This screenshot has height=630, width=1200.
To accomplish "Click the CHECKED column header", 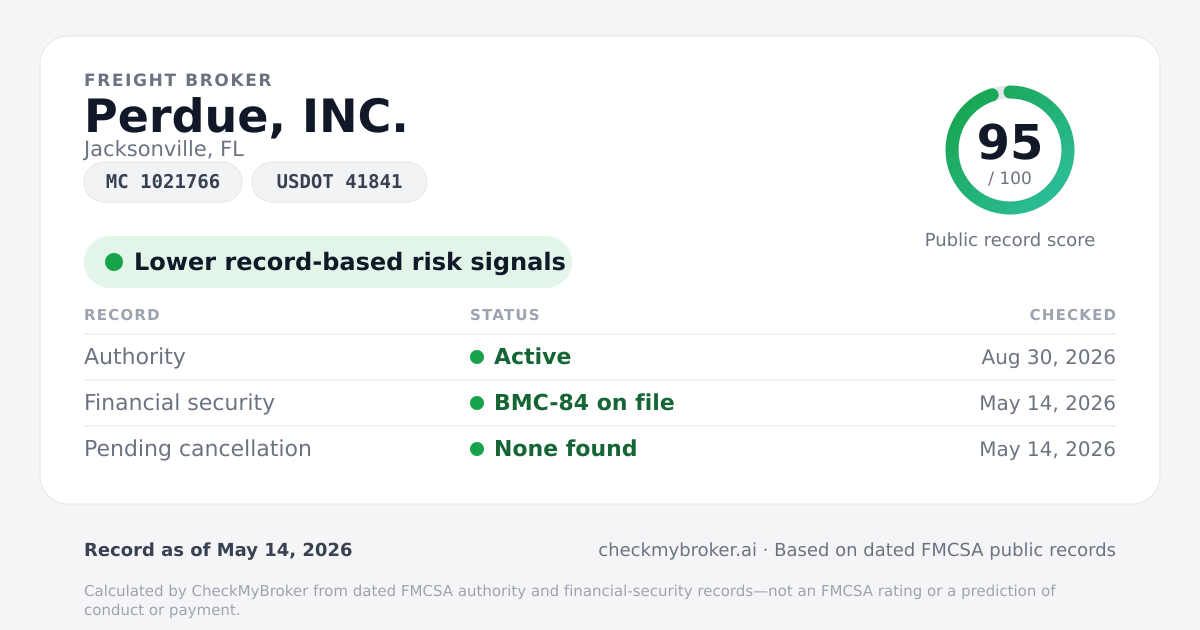I will (x=1073, y=315).
